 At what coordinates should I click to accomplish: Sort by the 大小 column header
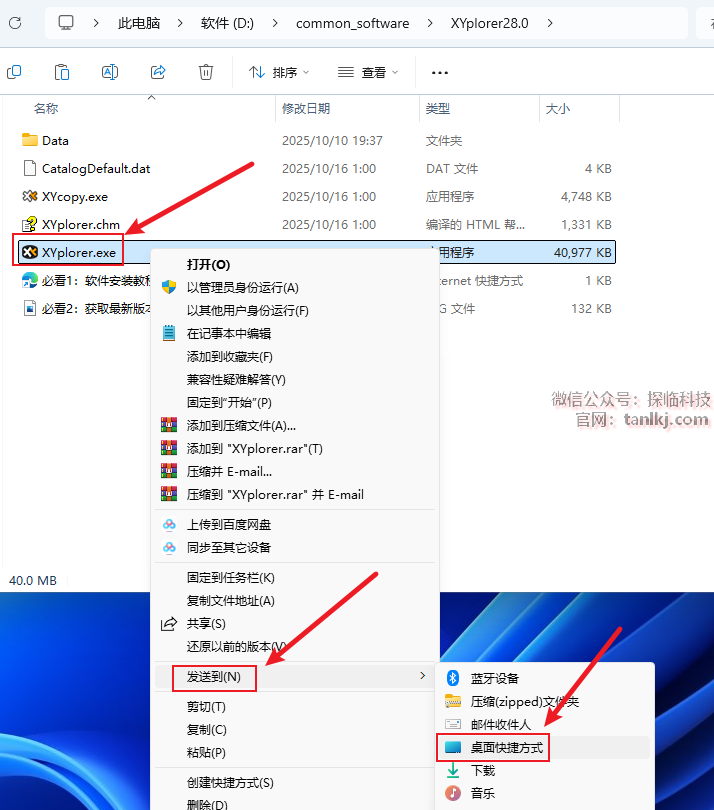coord(557,108)
